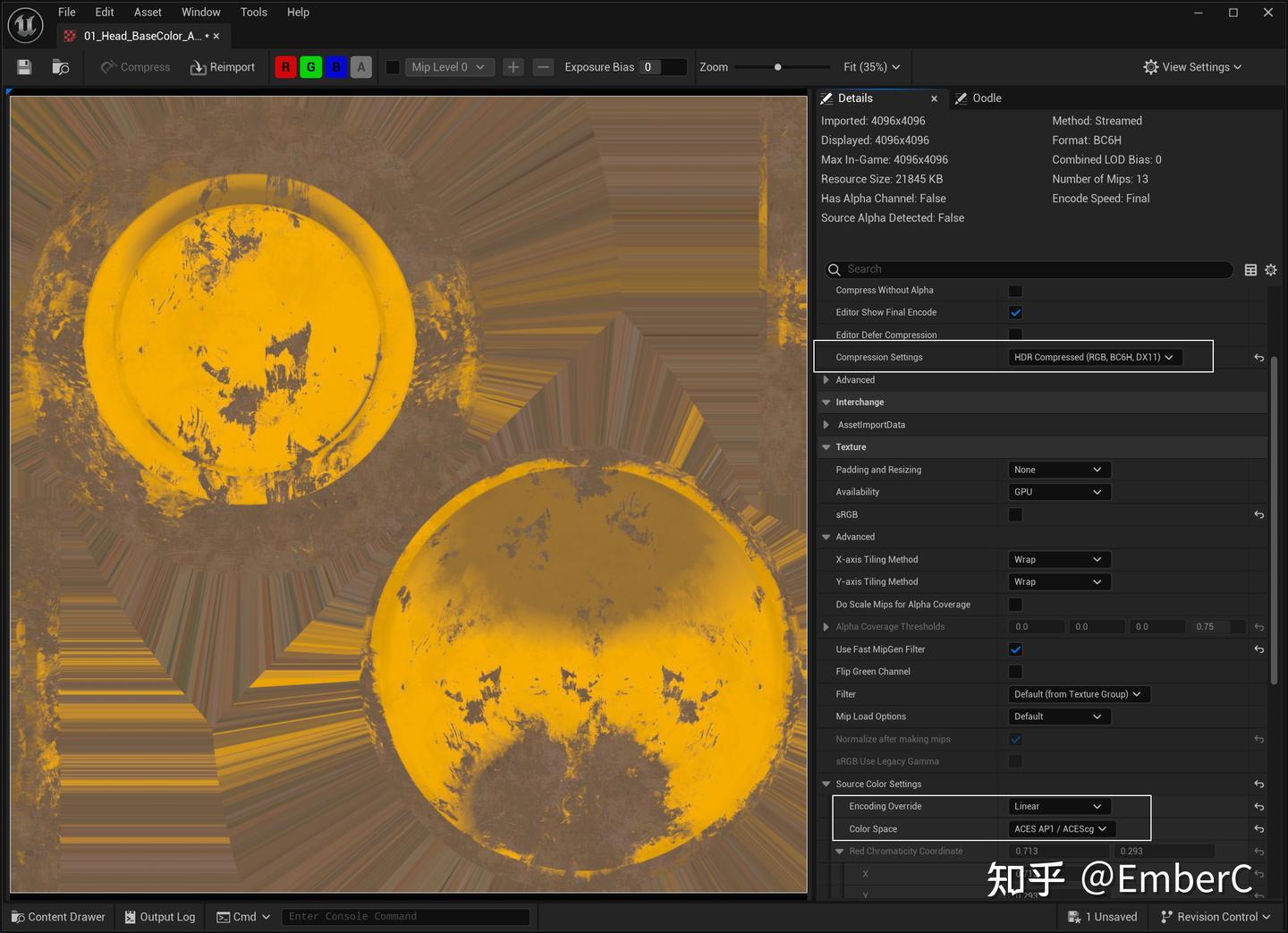This screenshot has width=1288, height=933.
Task: Open the Mip Level 0 dropdown
Action: pyautogui.click(x=449, y=67)
